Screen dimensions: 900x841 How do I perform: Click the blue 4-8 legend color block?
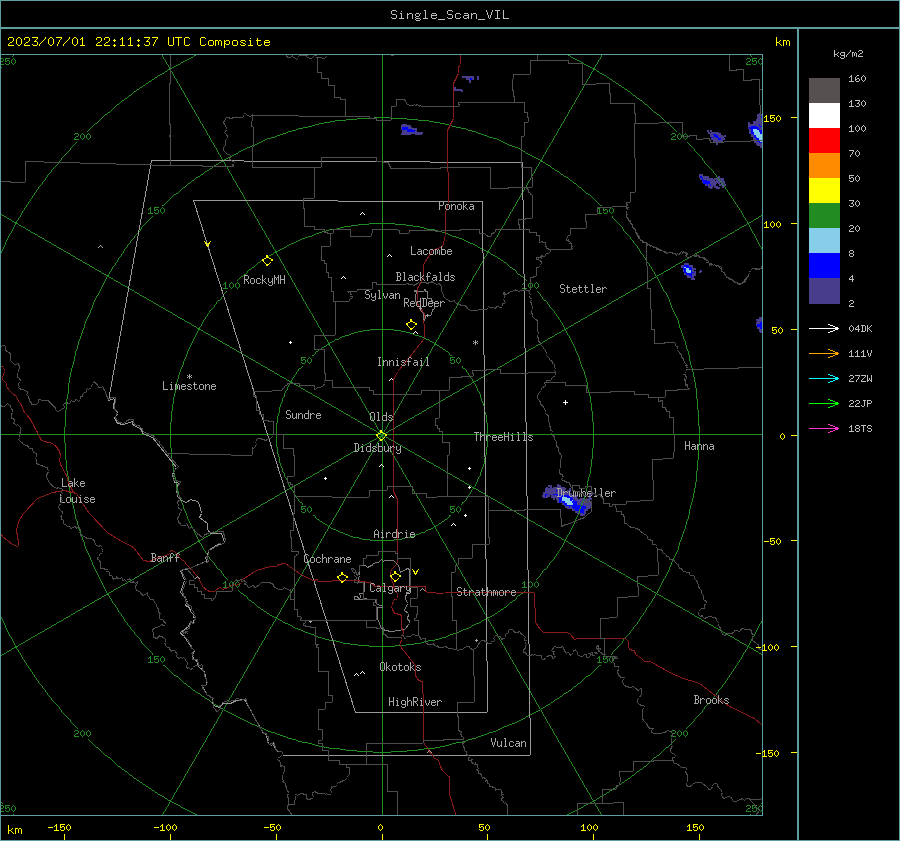point(824,266)
